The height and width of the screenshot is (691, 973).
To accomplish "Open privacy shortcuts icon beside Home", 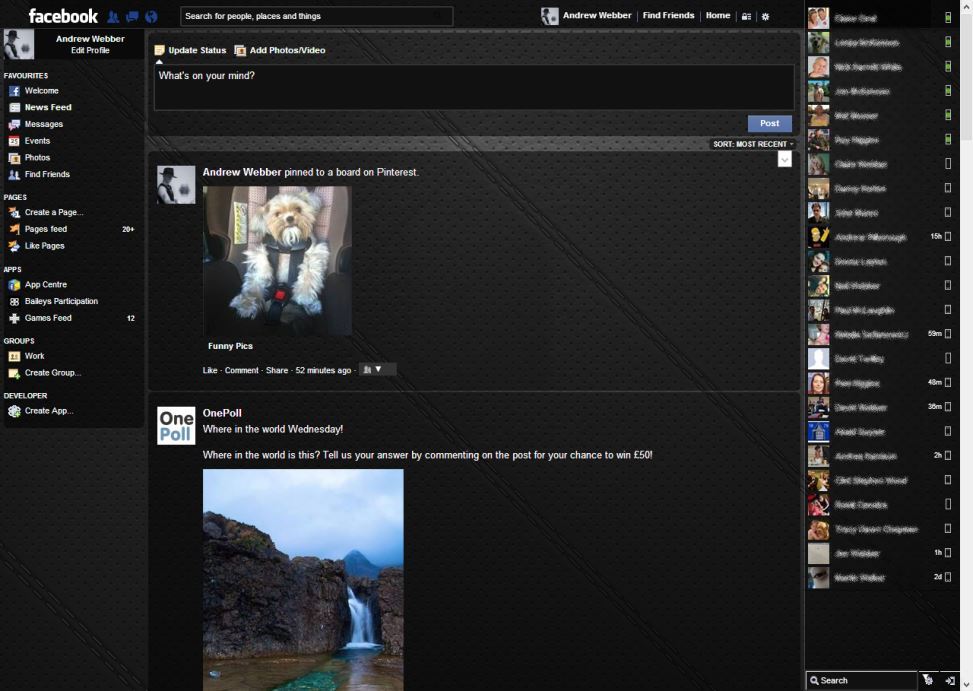I will (x=747, y=17).
